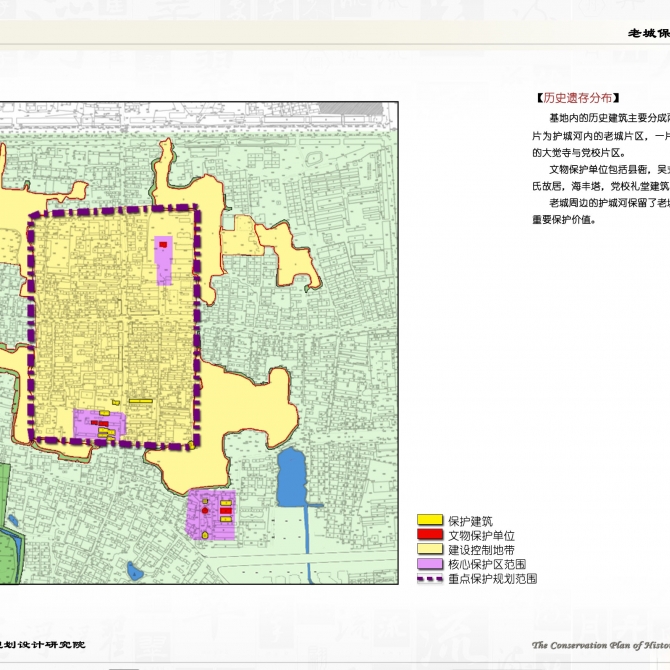
Task: Click the blue rectangular pond on the map
Action: 292,478
